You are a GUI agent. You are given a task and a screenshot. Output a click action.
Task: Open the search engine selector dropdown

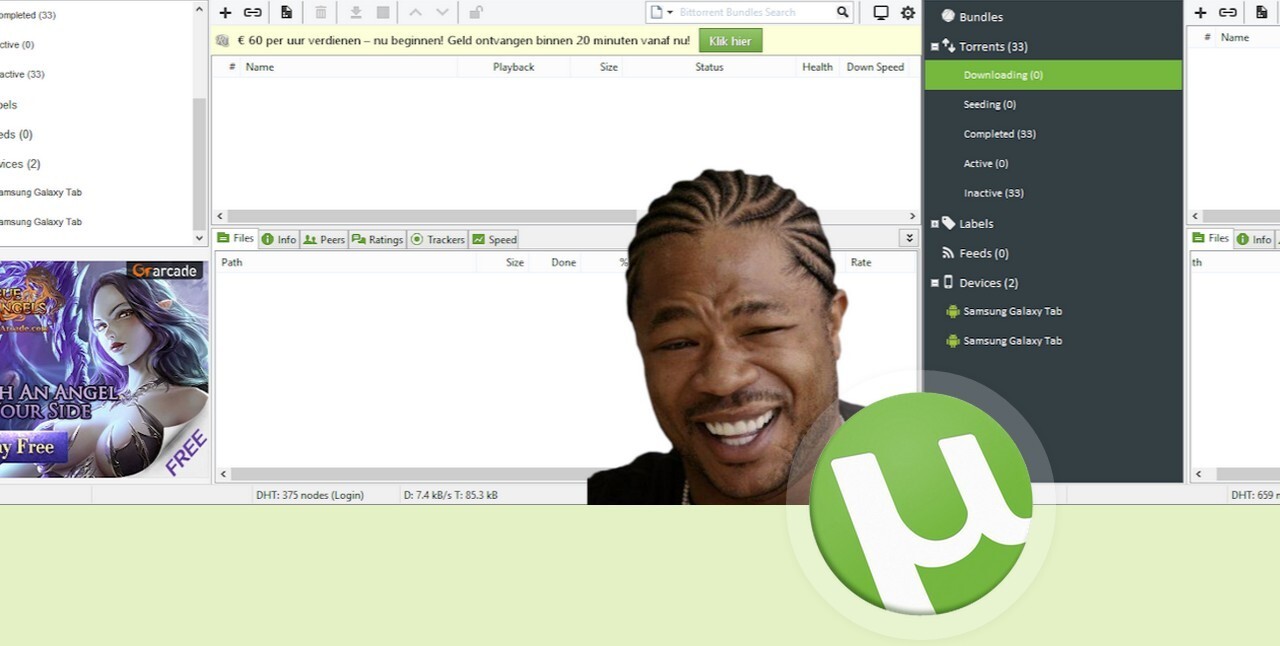pos(668,12)
